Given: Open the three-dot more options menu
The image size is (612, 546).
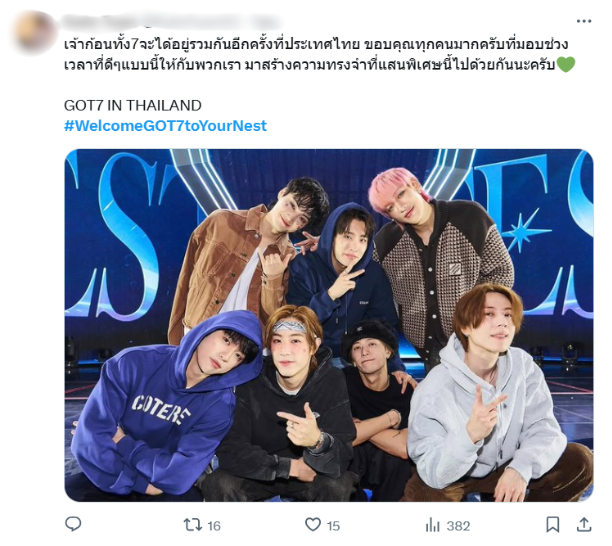Looking at the screenshot, I should pyautogui.click(x=584, y=21).
